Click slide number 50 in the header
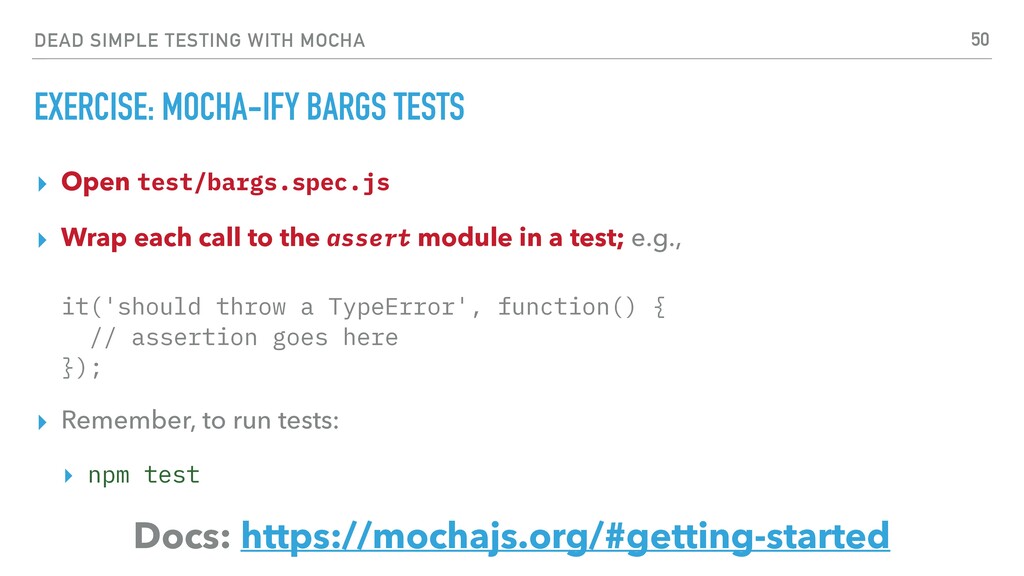The width and height of the screenshot is (1024, 576). tap(980, 40)
